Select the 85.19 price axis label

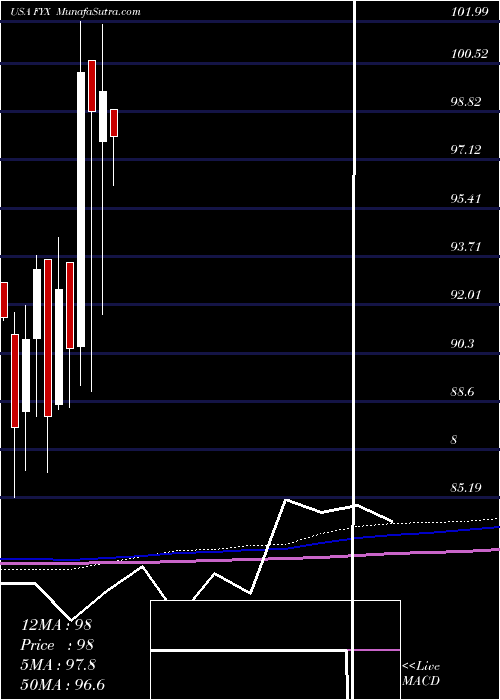(466, 488)
